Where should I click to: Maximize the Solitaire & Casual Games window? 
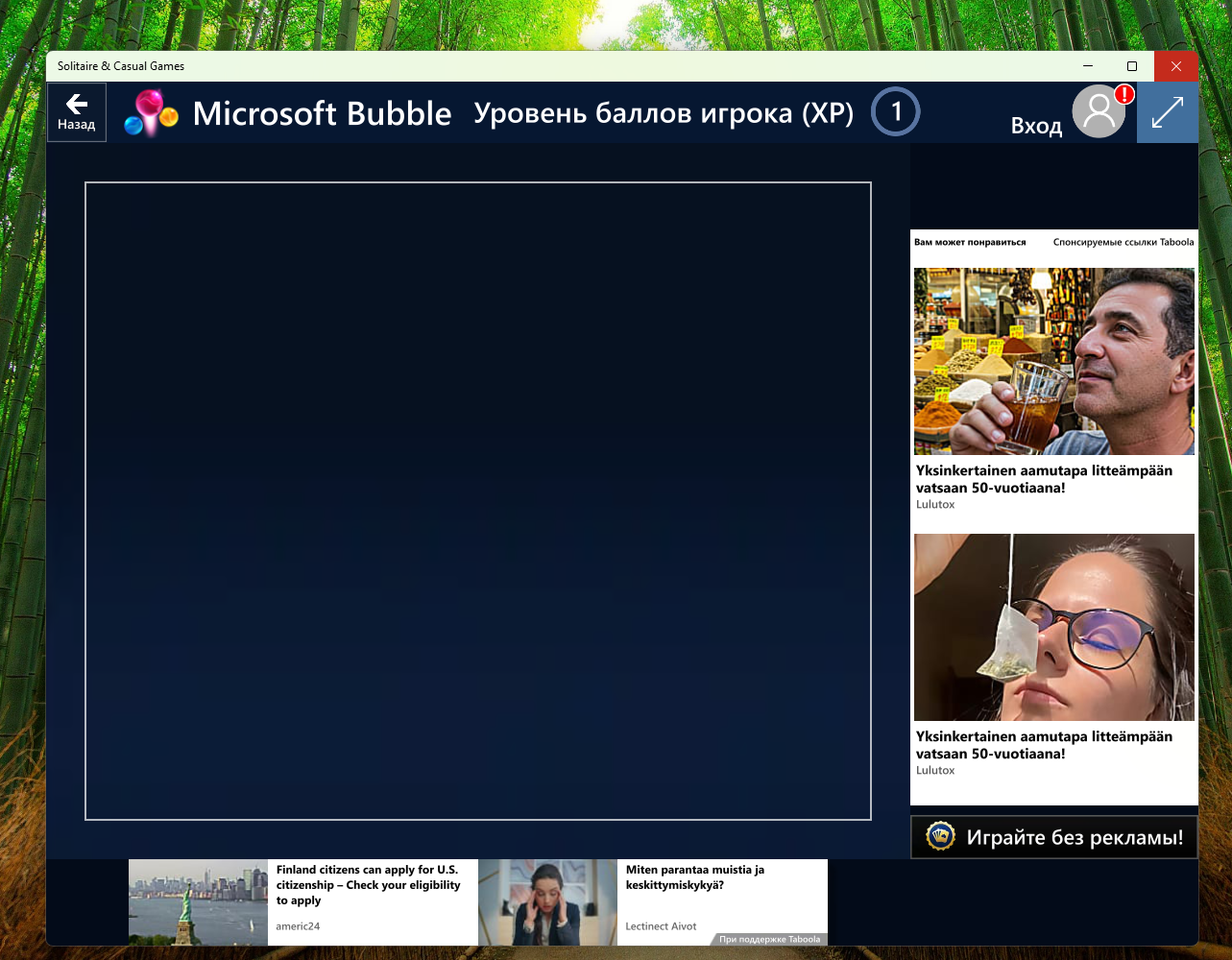tap(1132, 66)
